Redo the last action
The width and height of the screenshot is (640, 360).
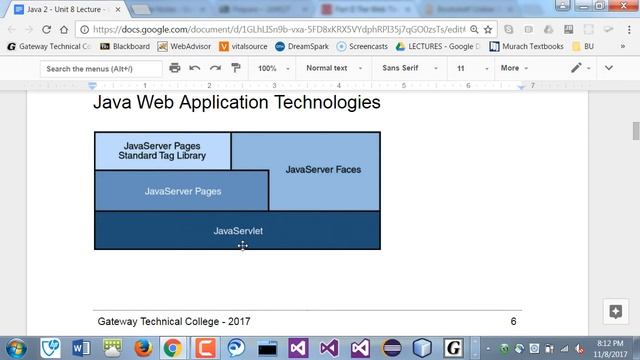click(215, 68)
